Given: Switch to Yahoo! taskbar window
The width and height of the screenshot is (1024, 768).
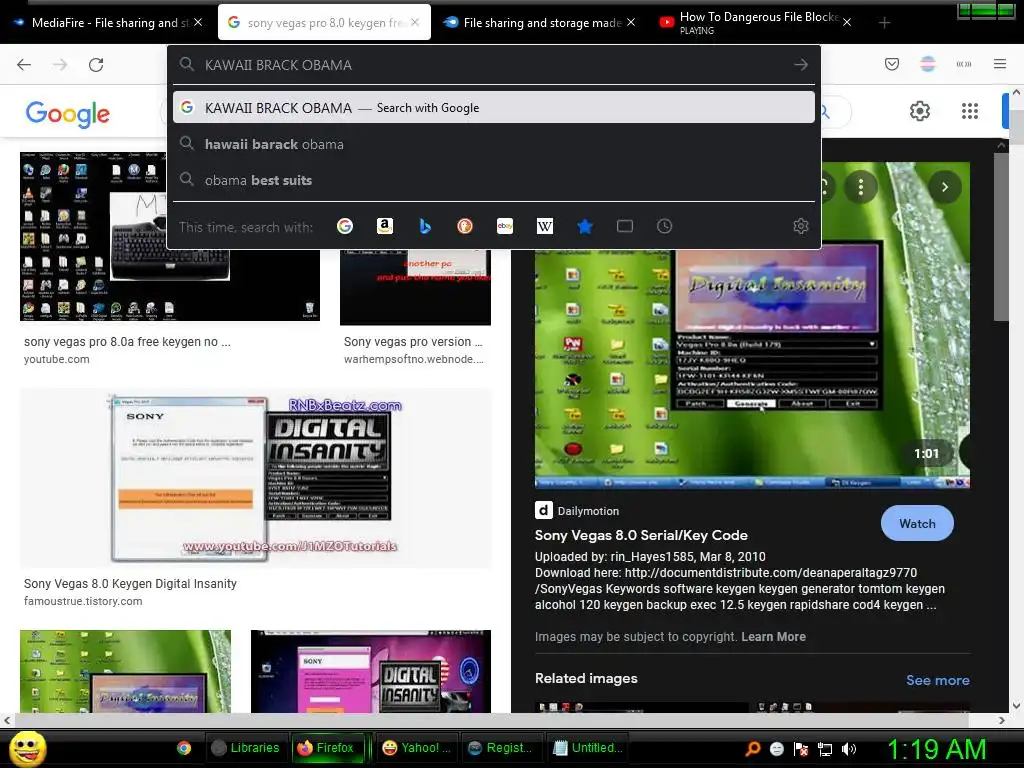Looking at the screenshot, I should click(x=417, y=748).
